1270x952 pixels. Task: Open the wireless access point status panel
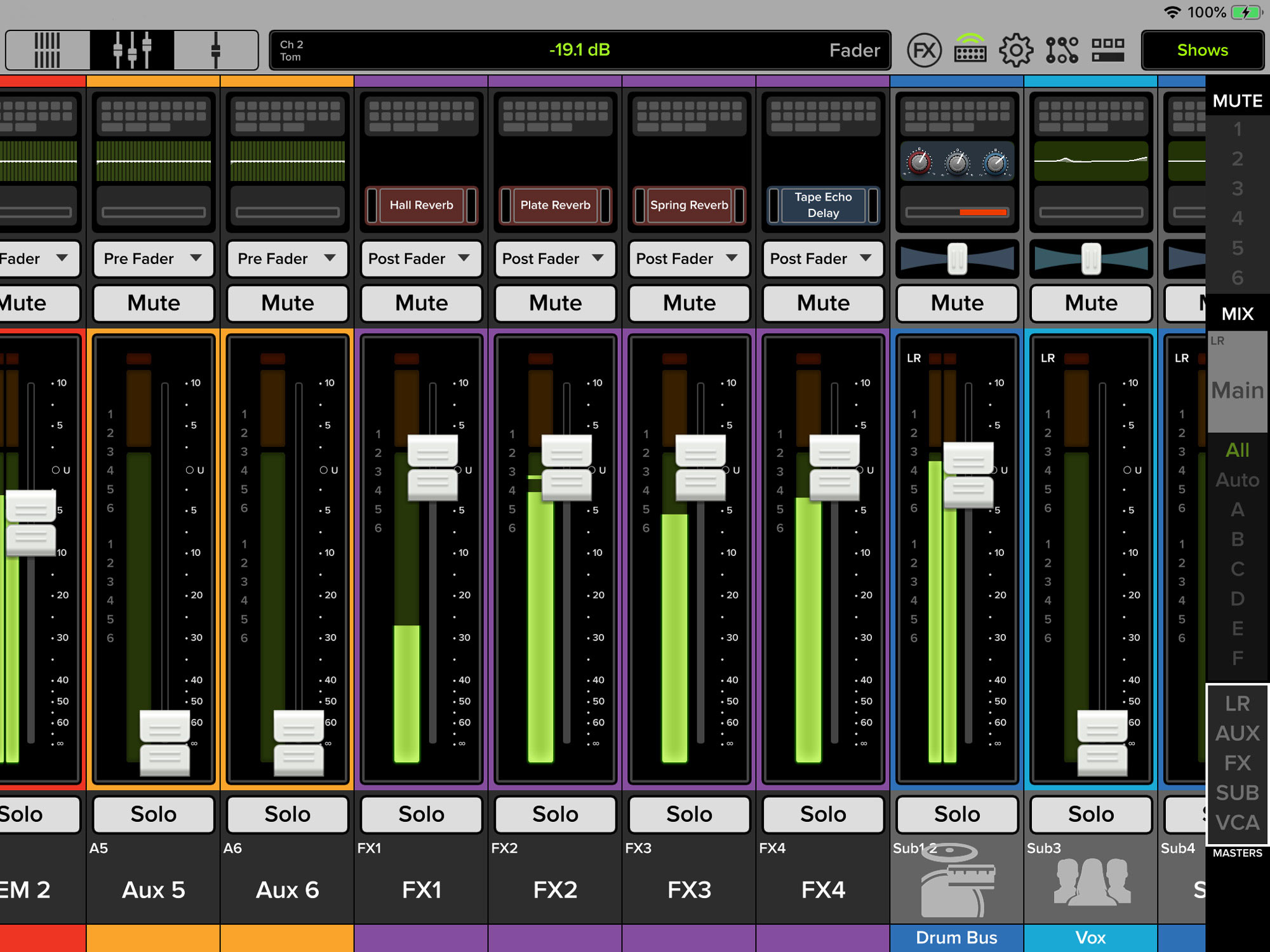[x=970, y=50]
